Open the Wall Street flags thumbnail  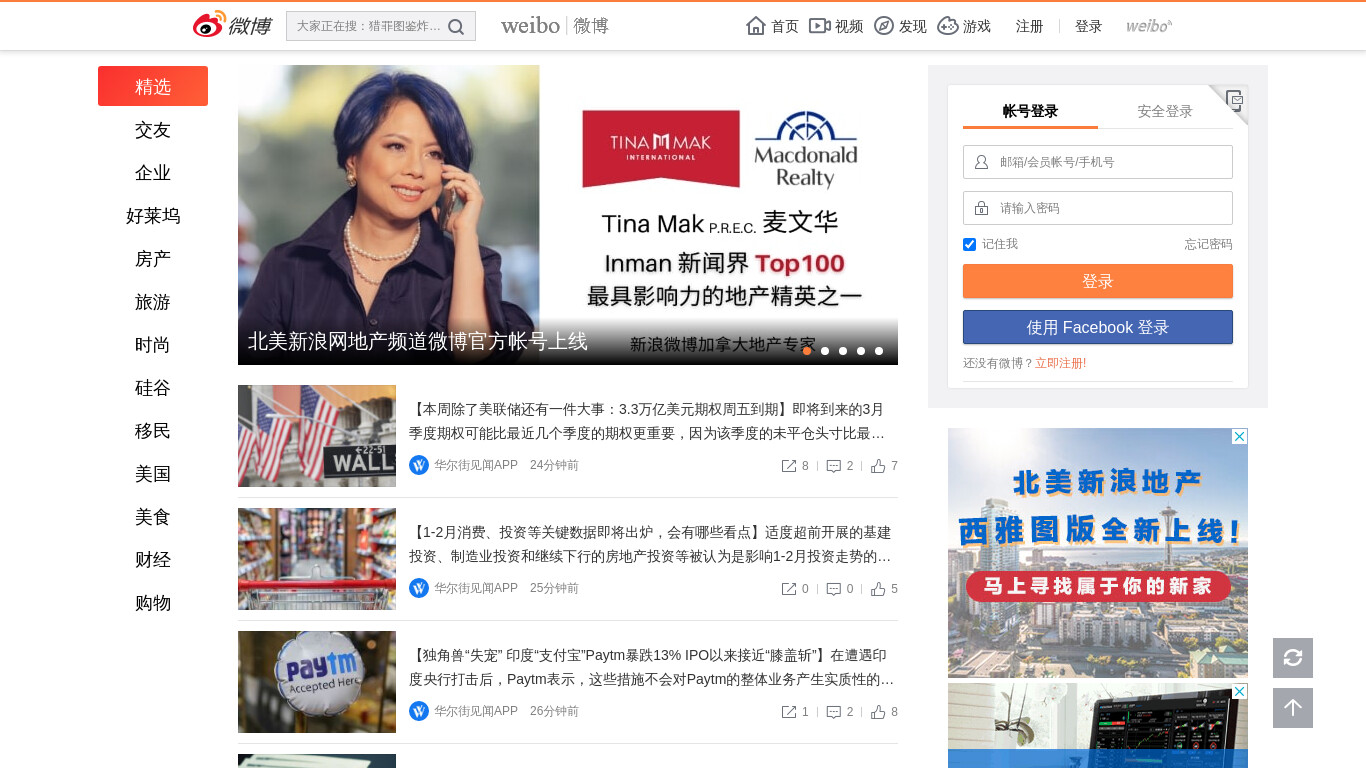click(317, 436)
